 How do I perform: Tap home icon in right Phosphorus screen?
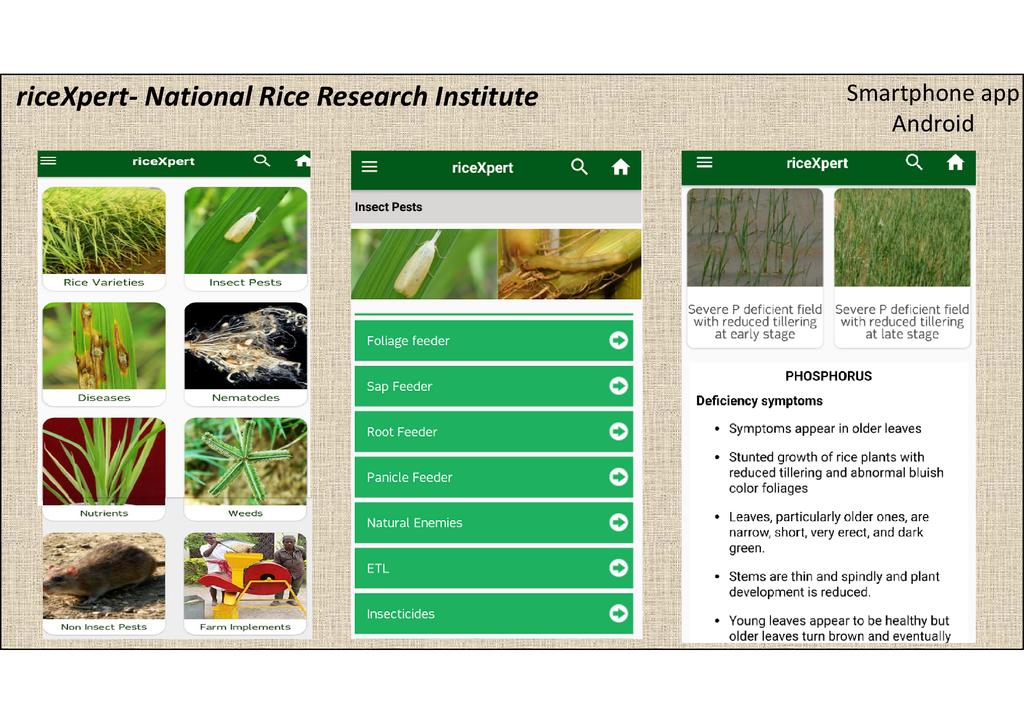[x=955, y=162]
